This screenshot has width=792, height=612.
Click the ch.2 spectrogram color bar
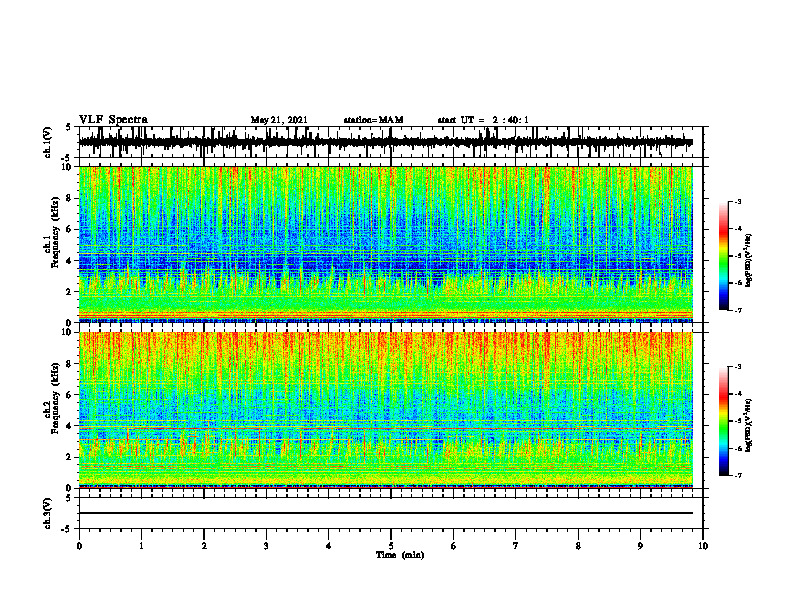(723, 421)
